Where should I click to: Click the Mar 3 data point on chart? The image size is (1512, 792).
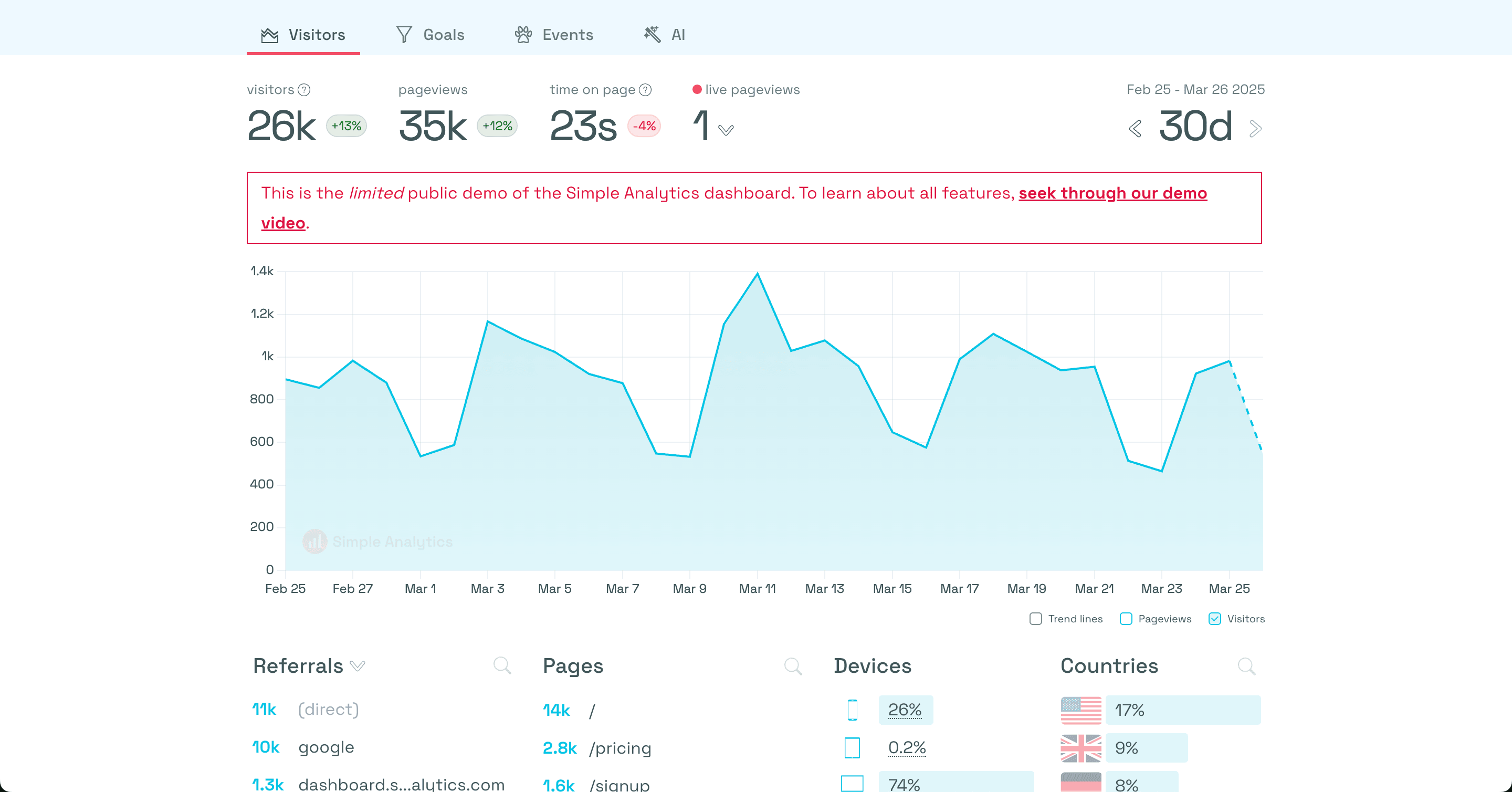[x=488, y=321]
